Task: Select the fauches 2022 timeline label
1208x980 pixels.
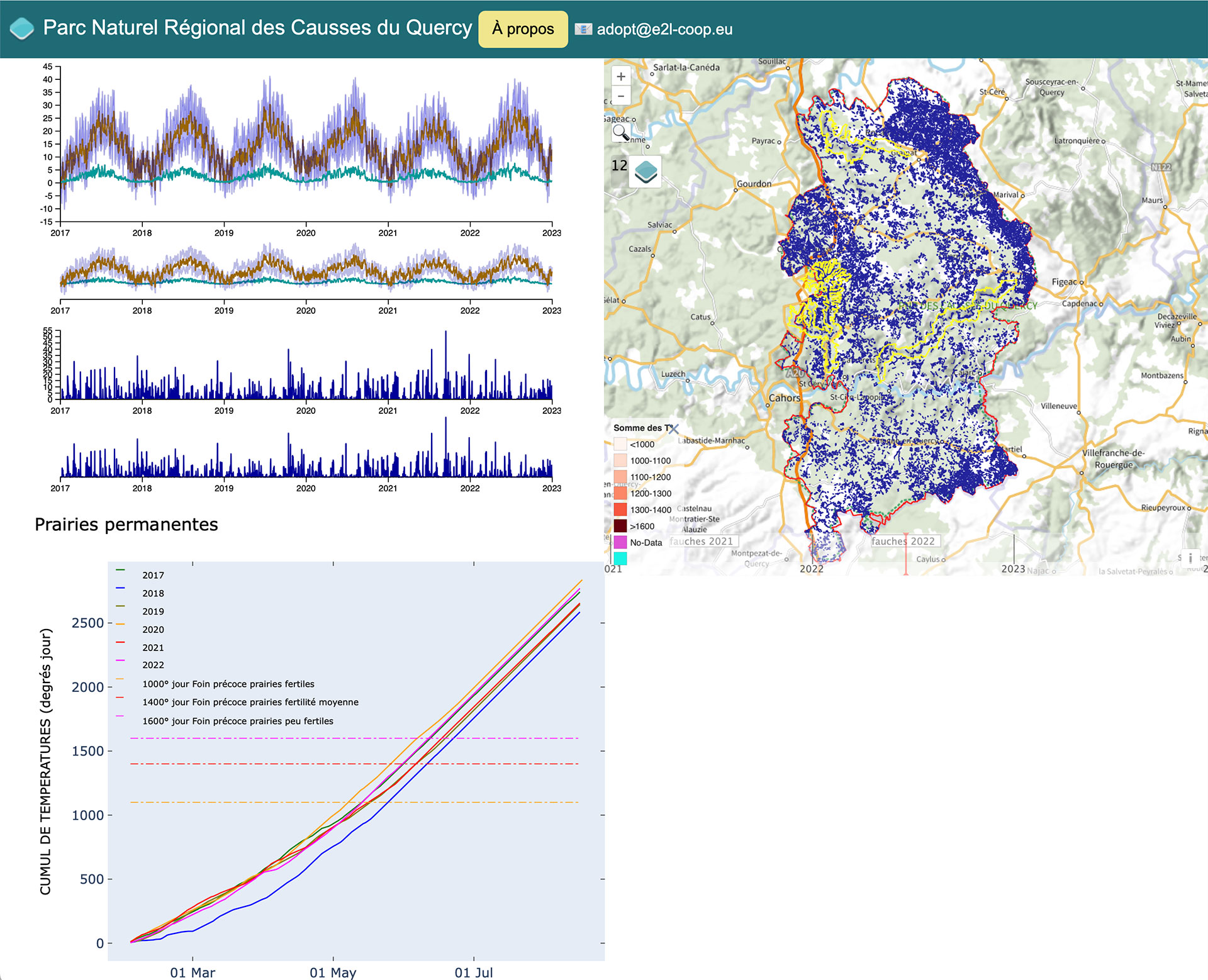Action: pyautogui.click(x=903, y=541)
